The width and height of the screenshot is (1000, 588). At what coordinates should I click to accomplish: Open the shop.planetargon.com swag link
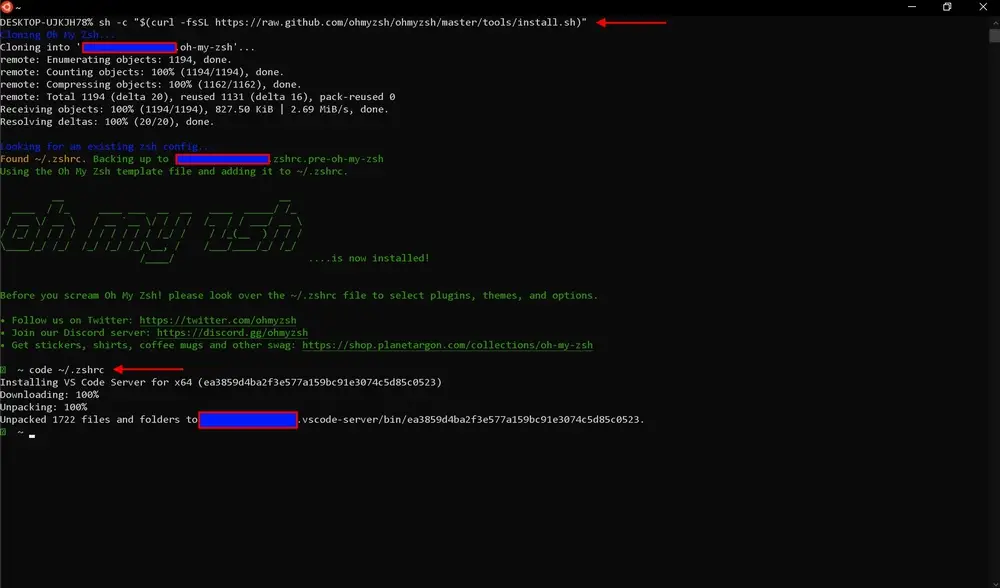[x=447, y=345]
